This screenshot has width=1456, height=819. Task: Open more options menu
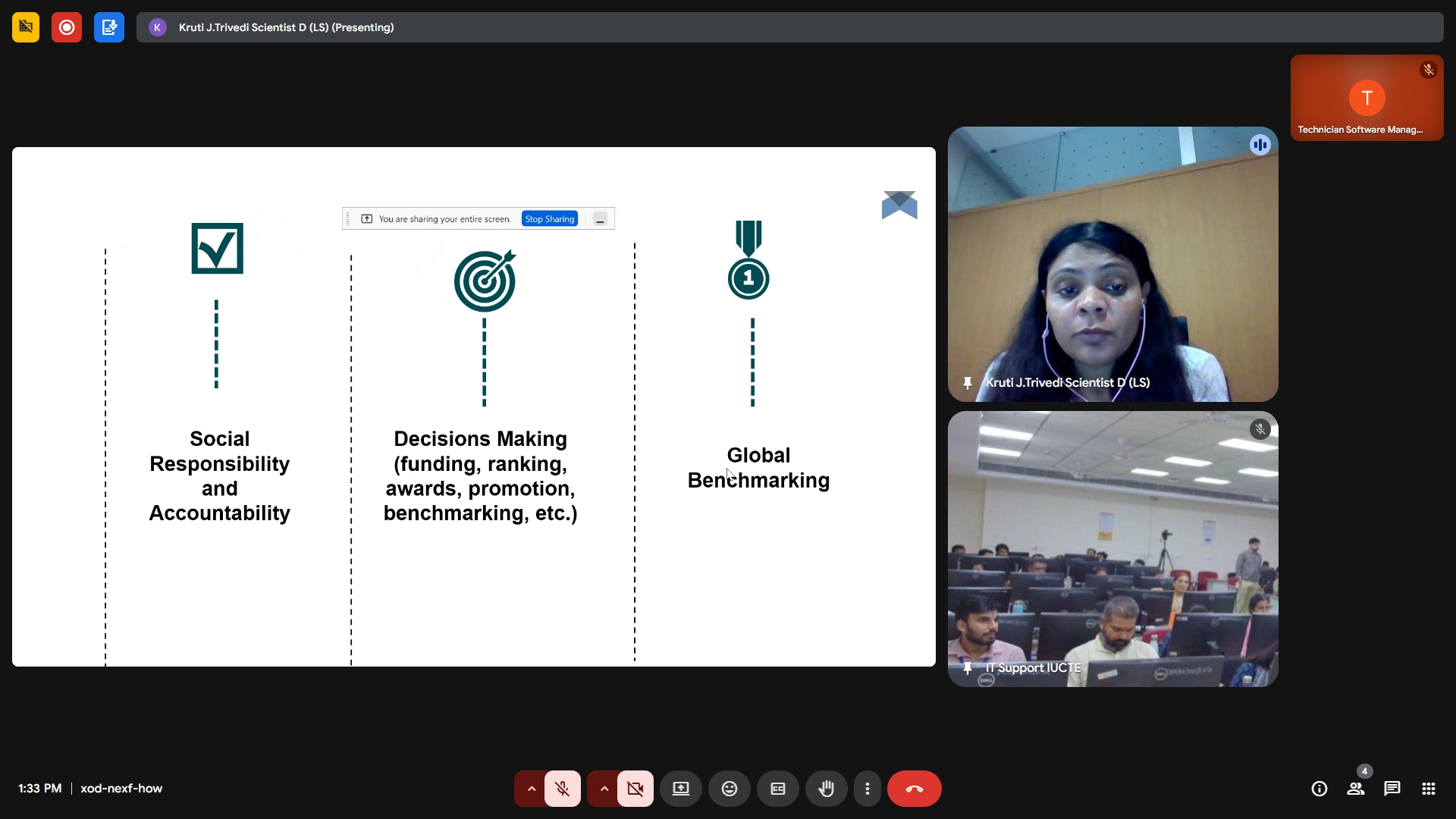867,789
